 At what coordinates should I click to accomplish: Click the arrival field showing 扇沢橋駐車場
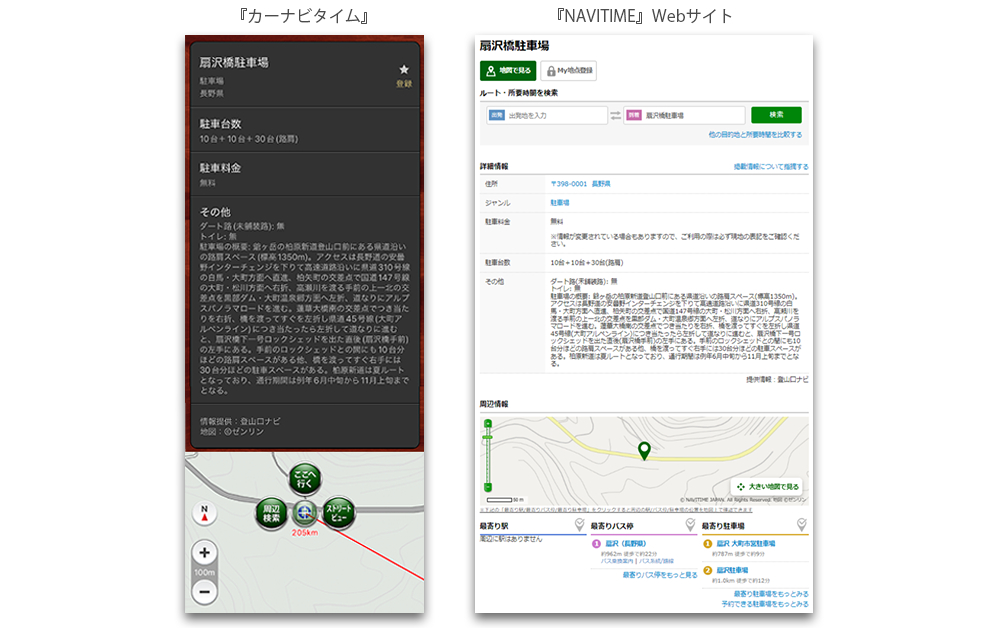coord(684,115)
